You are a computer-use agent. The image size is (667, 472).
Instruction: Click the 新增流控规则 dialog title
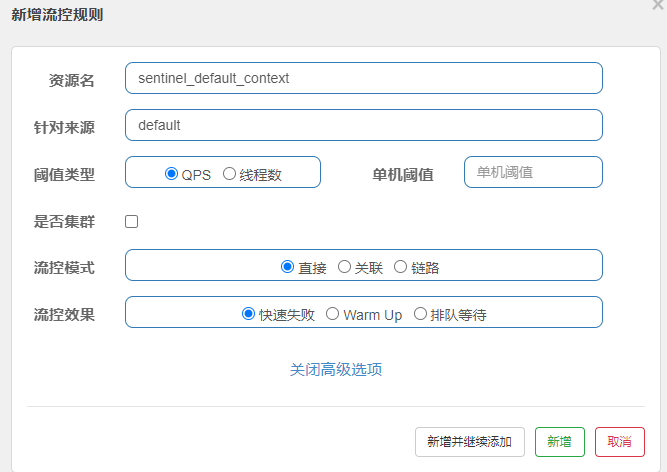pos(57,15)
